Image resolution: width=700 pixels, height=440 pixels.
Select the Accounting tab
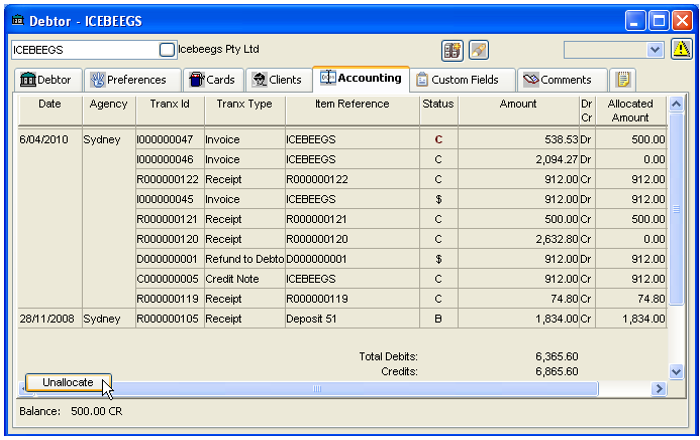click(x=361, y=79)
